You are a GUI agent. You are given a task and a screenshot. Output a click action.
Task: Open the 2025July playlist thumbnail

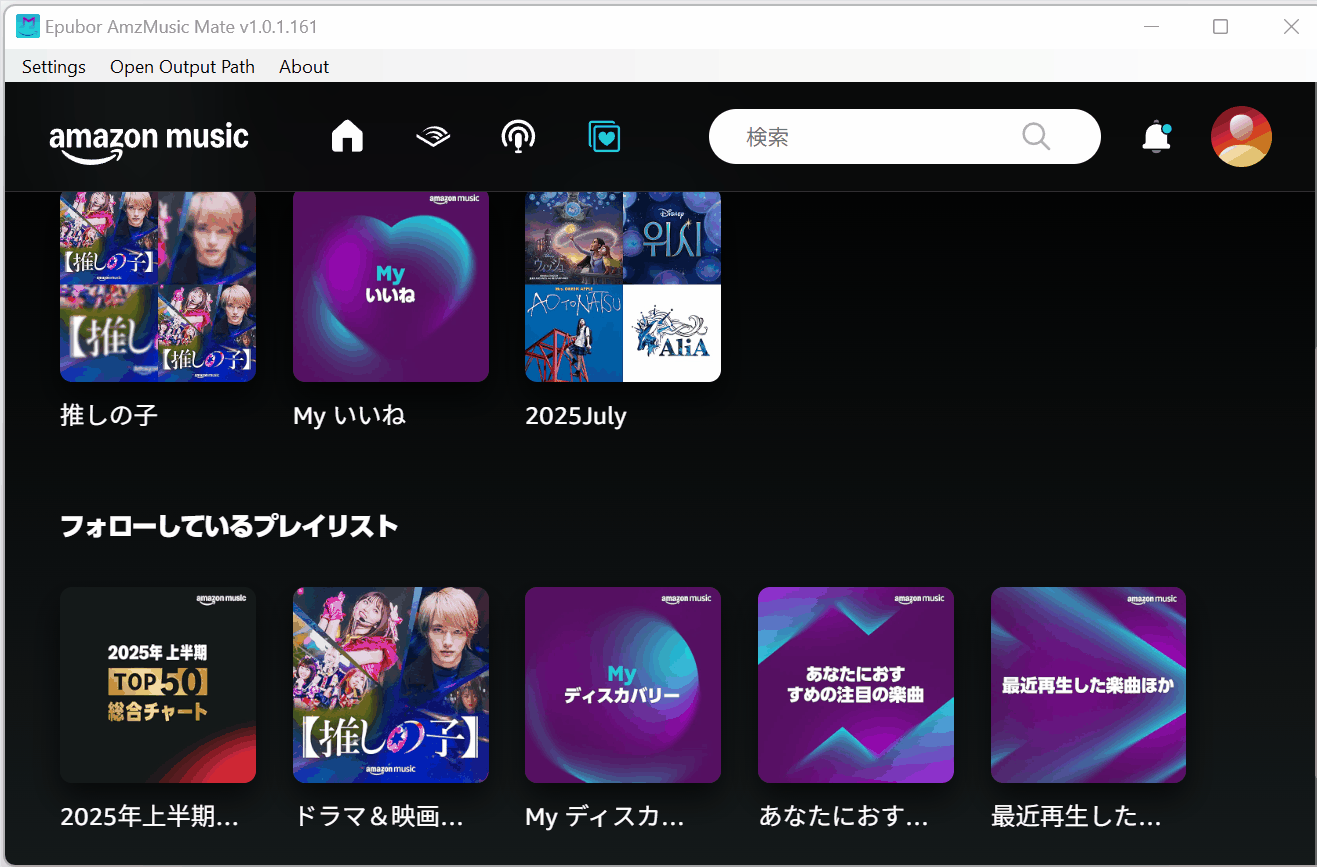pyautogui.click(x=623, y=286)
